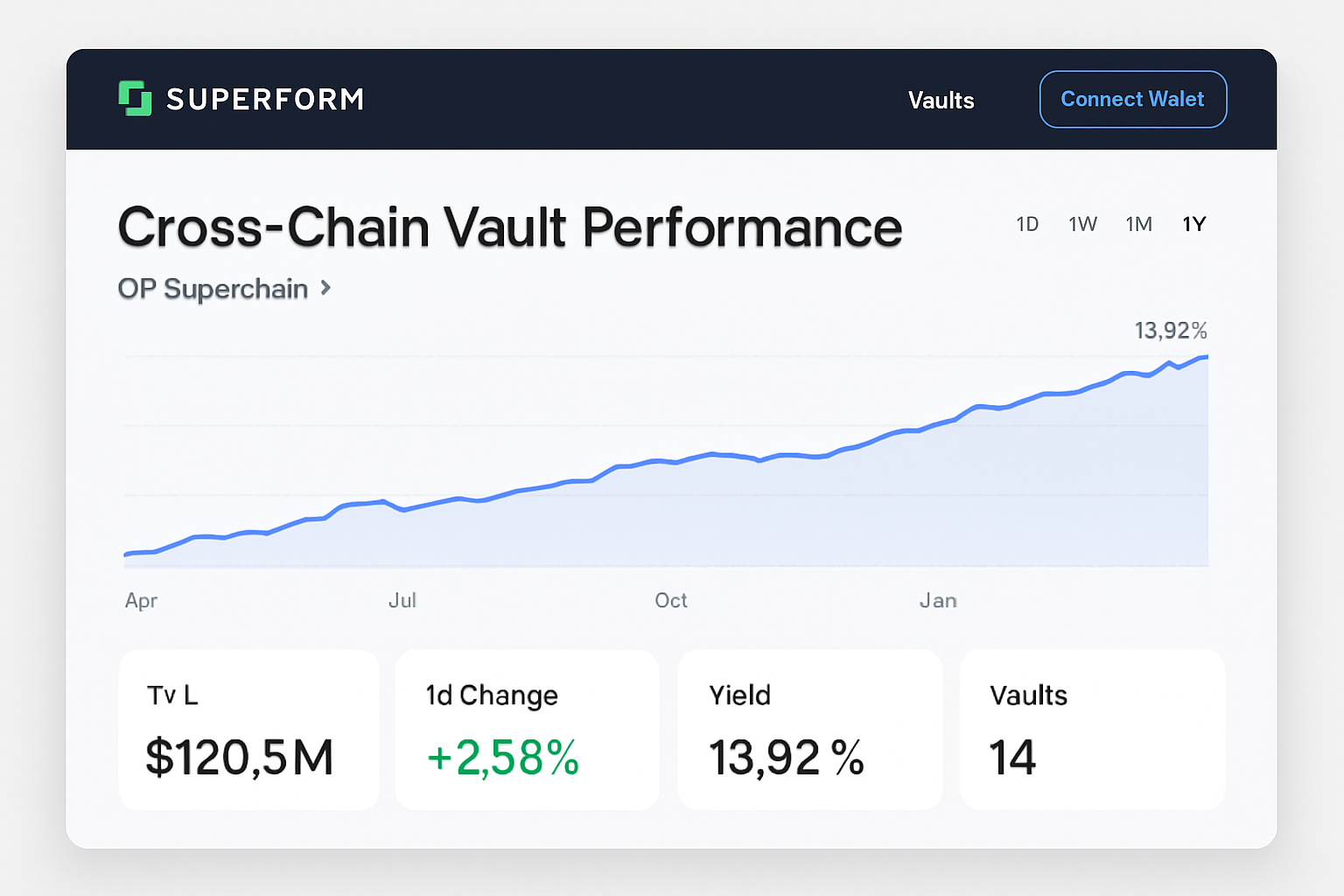Select the Yield card showing 13,92 %

pos(809,730)
